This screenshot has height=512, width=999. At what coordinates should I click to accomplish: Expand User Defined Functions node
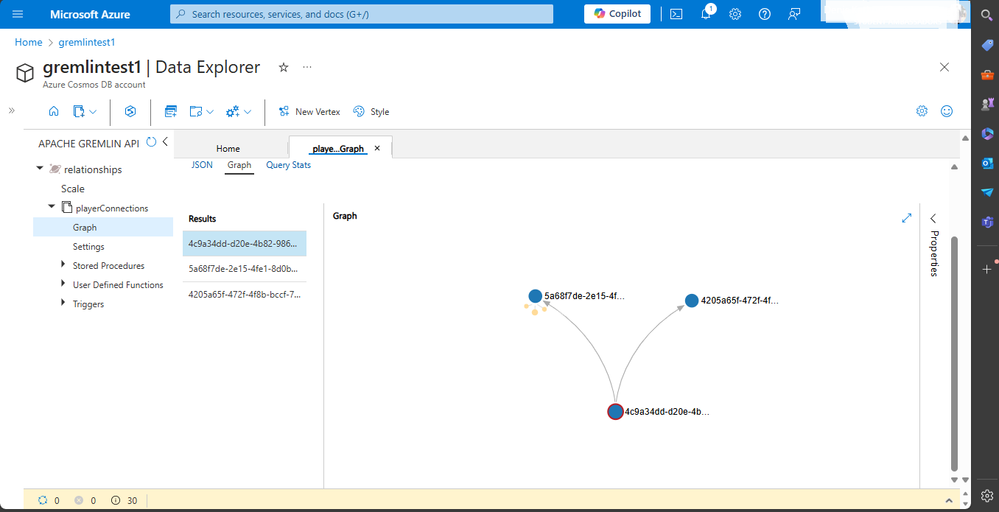(62, 283)
